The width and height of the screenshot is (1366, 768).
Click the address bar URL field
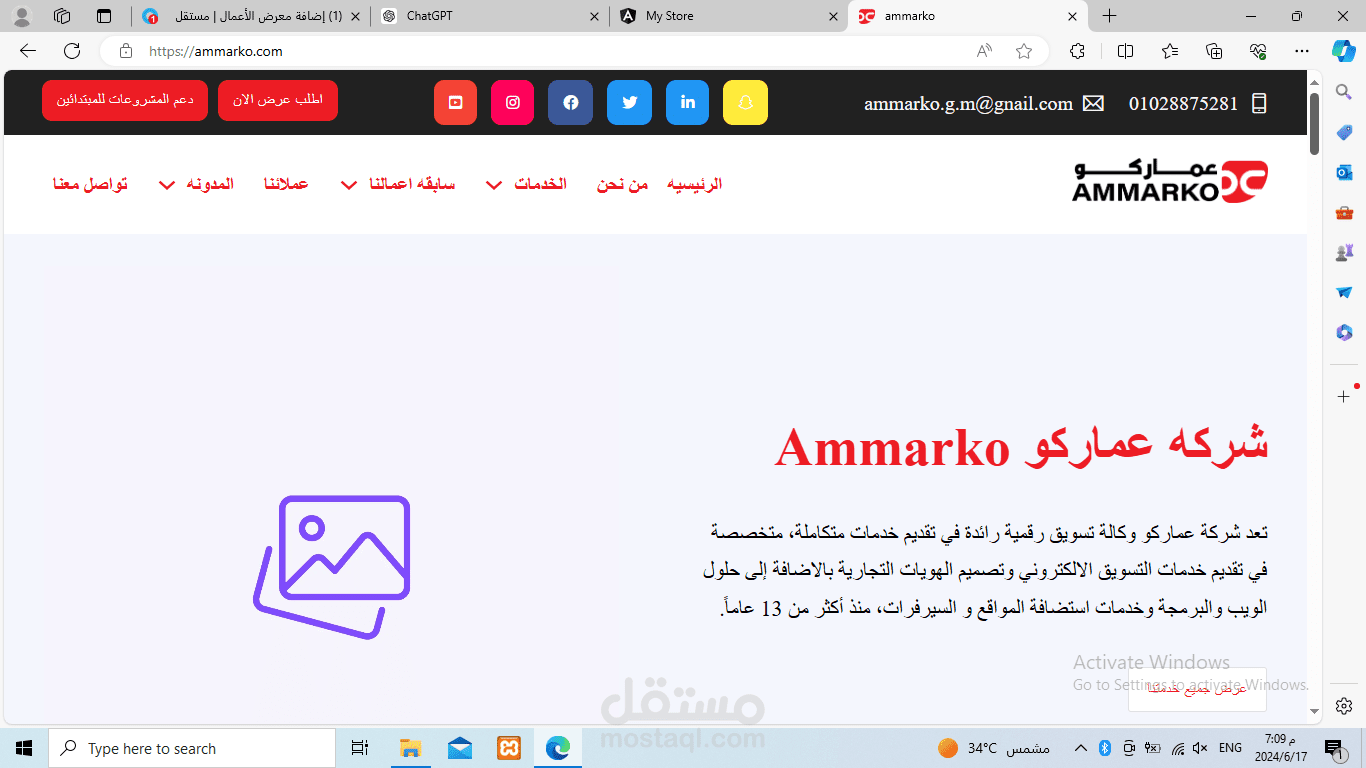pos(560,51)
